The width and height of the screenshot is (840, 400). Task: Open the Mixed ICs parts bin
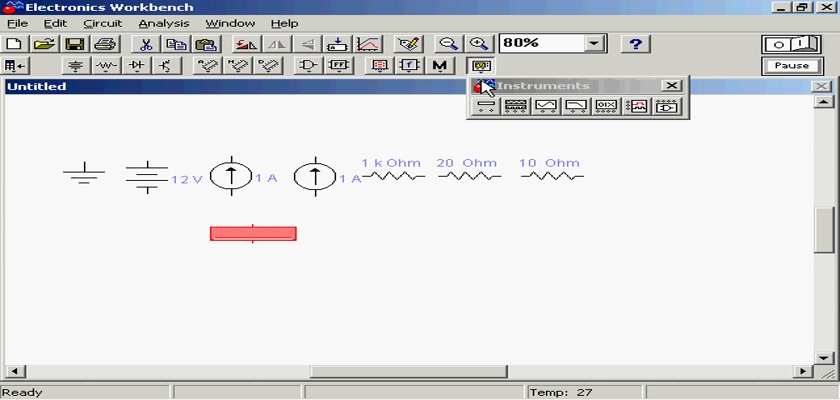coord(237,66)
